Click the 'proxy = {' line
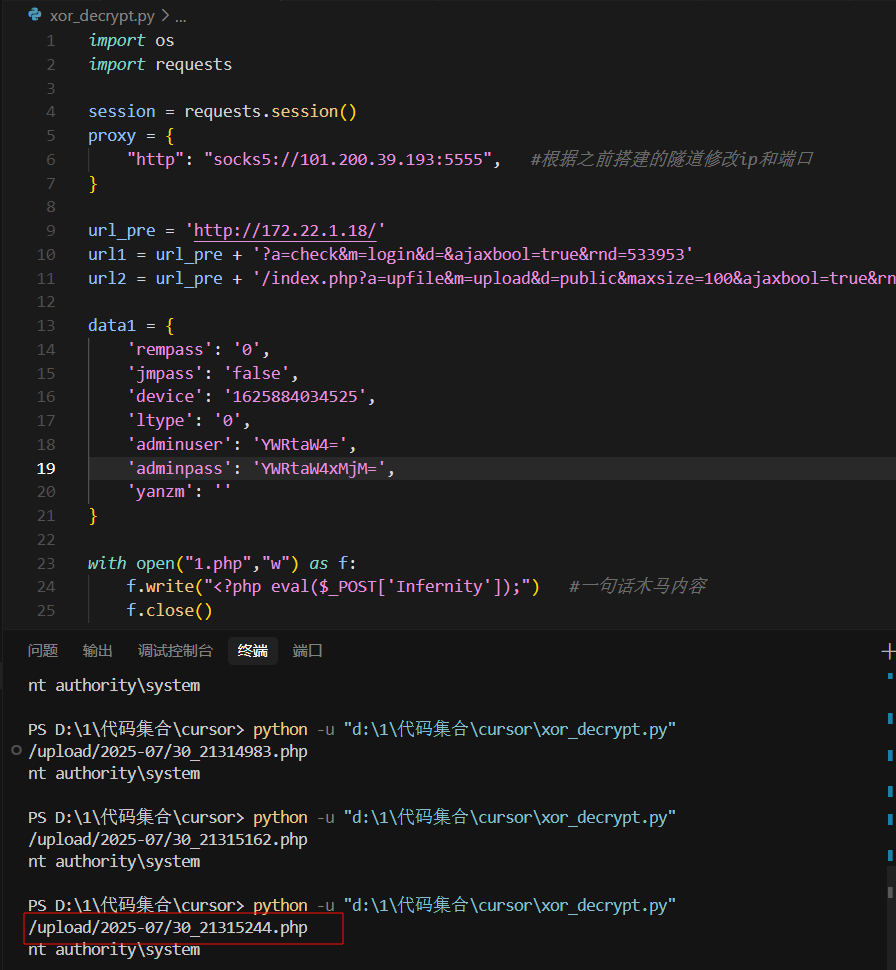Image resolution: width=896 pixels, height=970 pixels. (x=131, y=135)
